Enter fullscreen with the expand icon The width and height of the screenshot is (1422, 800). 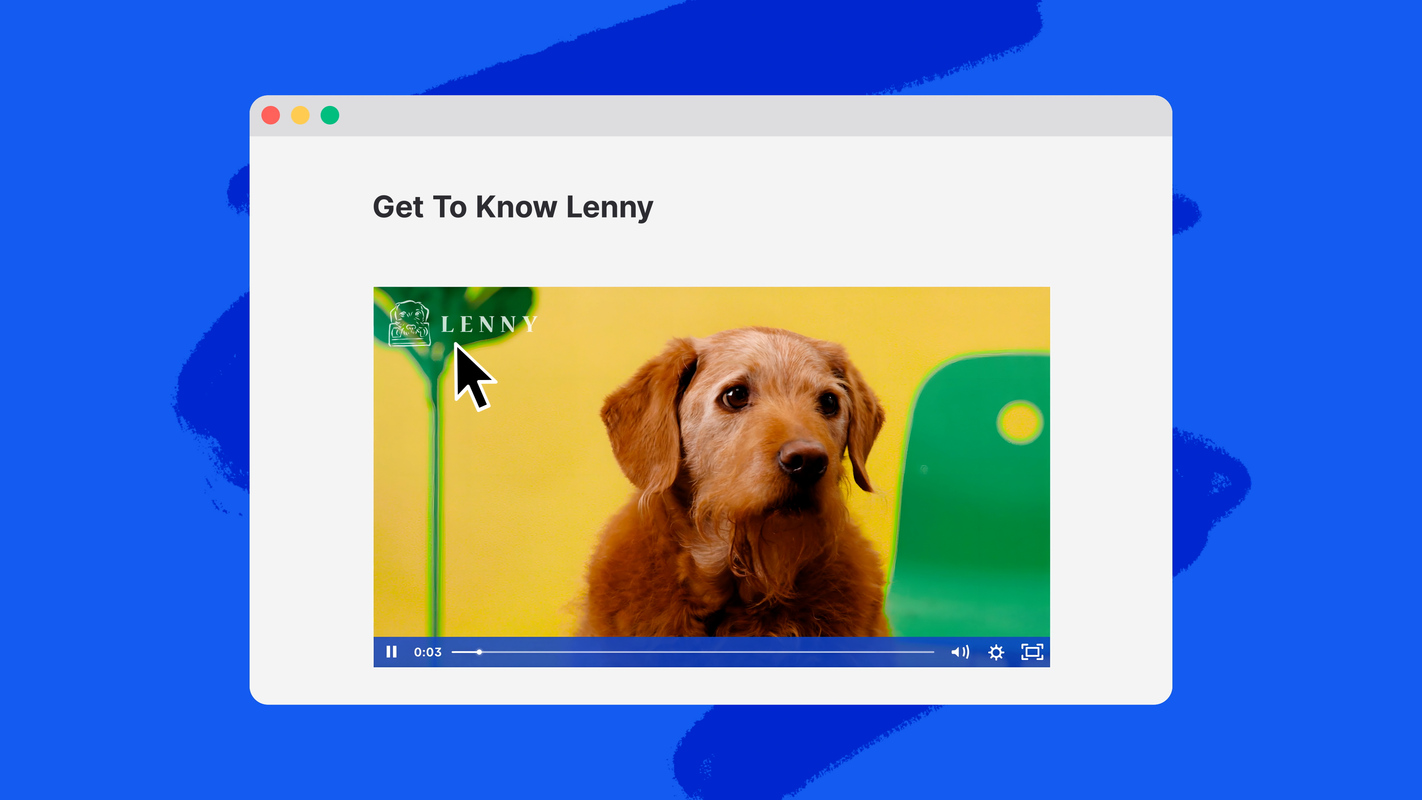(1031, 651)
